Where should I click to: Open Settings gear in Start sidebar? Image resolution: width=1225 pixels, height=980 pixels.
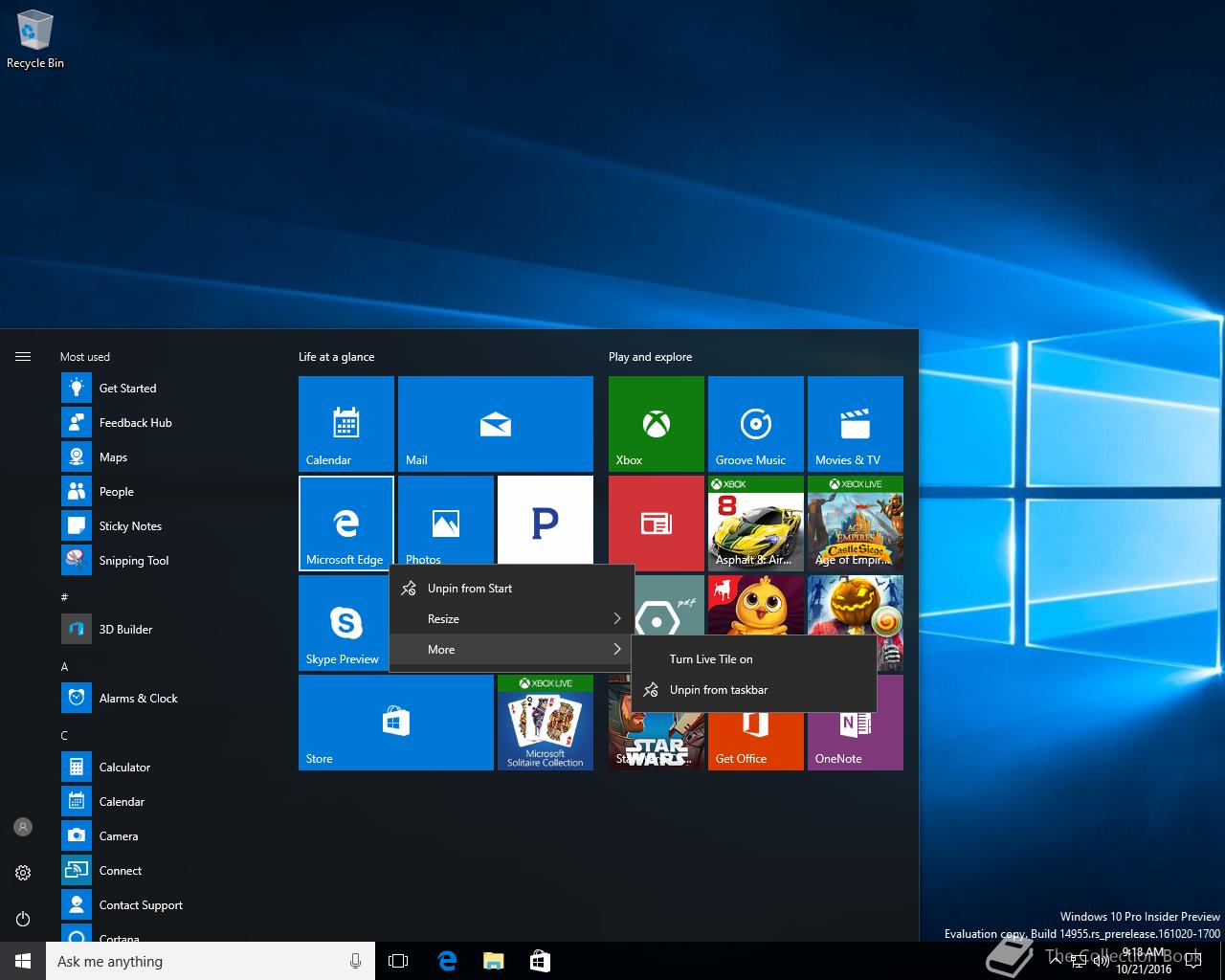[23, 873]
